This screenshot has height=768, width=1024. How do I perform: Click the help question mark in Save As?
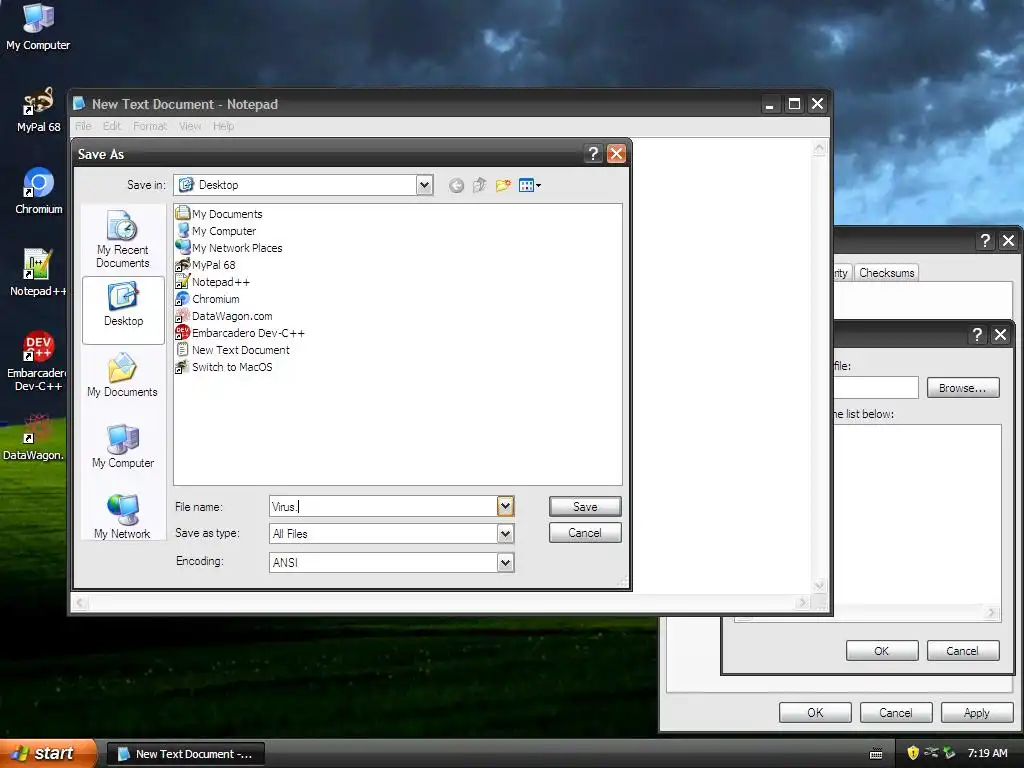point(593,154)
